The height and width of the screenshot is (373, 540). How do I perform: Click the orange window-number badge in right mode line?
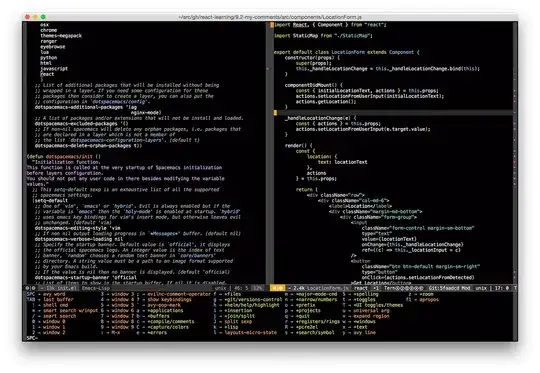click(x=278, y=288)
